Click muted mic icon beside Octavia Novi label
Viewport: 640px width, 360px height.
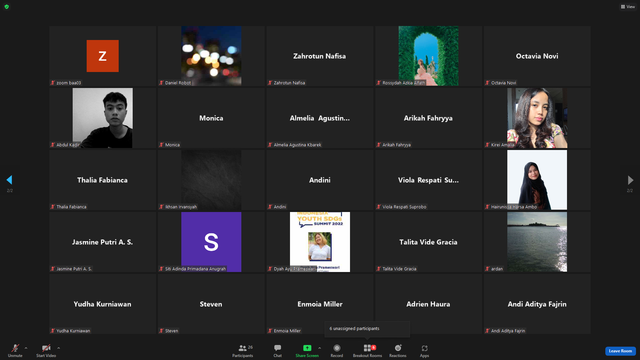[x=487, y=83]
